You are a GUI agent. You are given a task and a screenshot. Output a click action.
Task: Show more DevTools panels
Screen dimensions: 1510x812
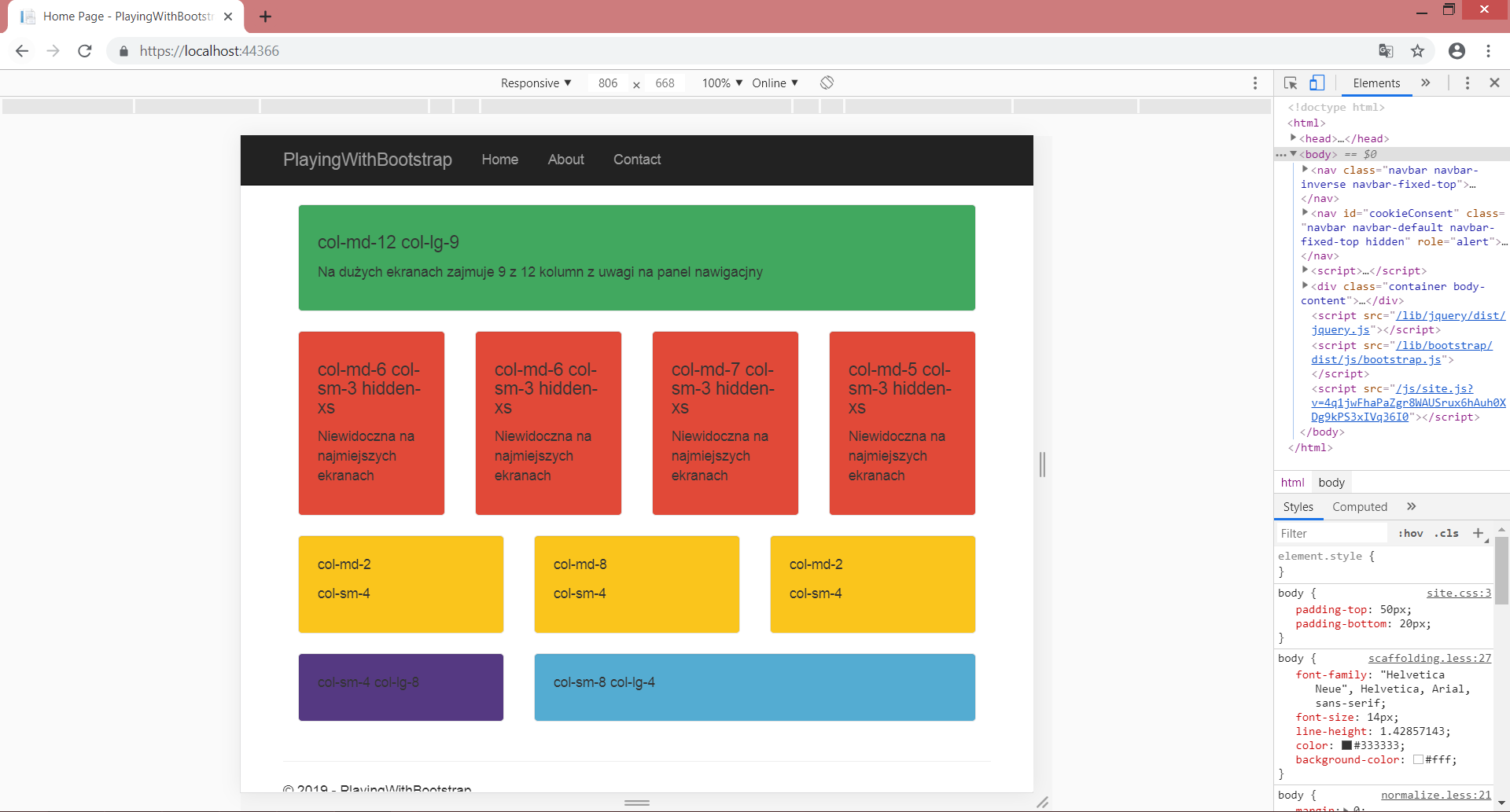1425,83
